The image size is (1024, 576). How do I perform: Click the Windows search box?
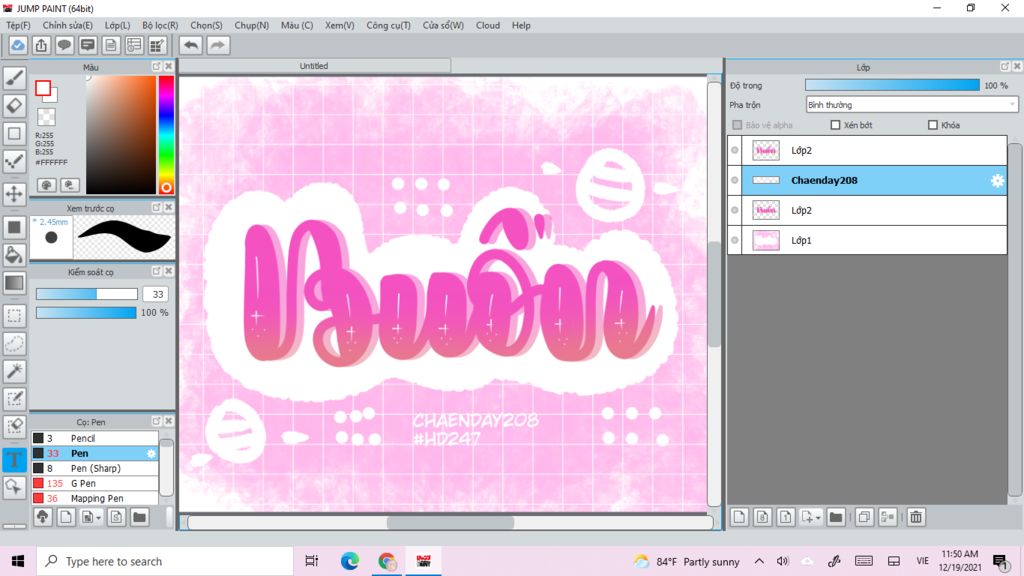pos(165,561)
